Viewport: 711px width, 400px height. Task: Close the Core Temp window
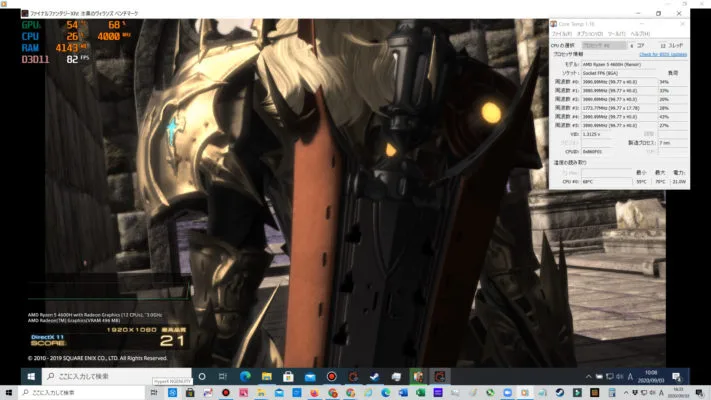(682, 24)
